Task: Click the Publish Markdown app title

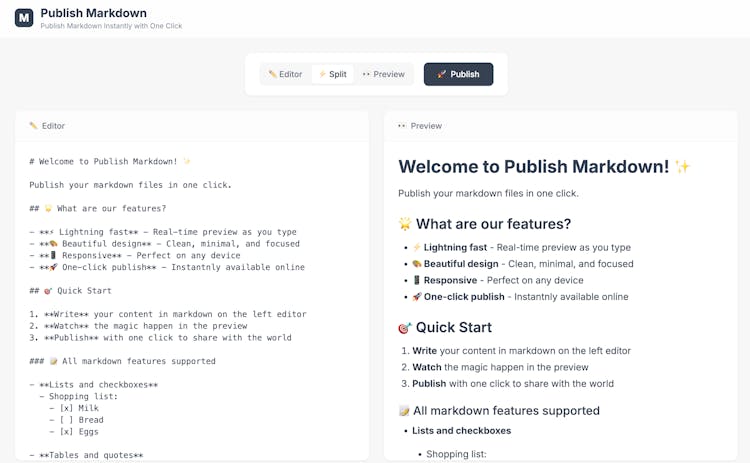Action: tap(93, 13)
